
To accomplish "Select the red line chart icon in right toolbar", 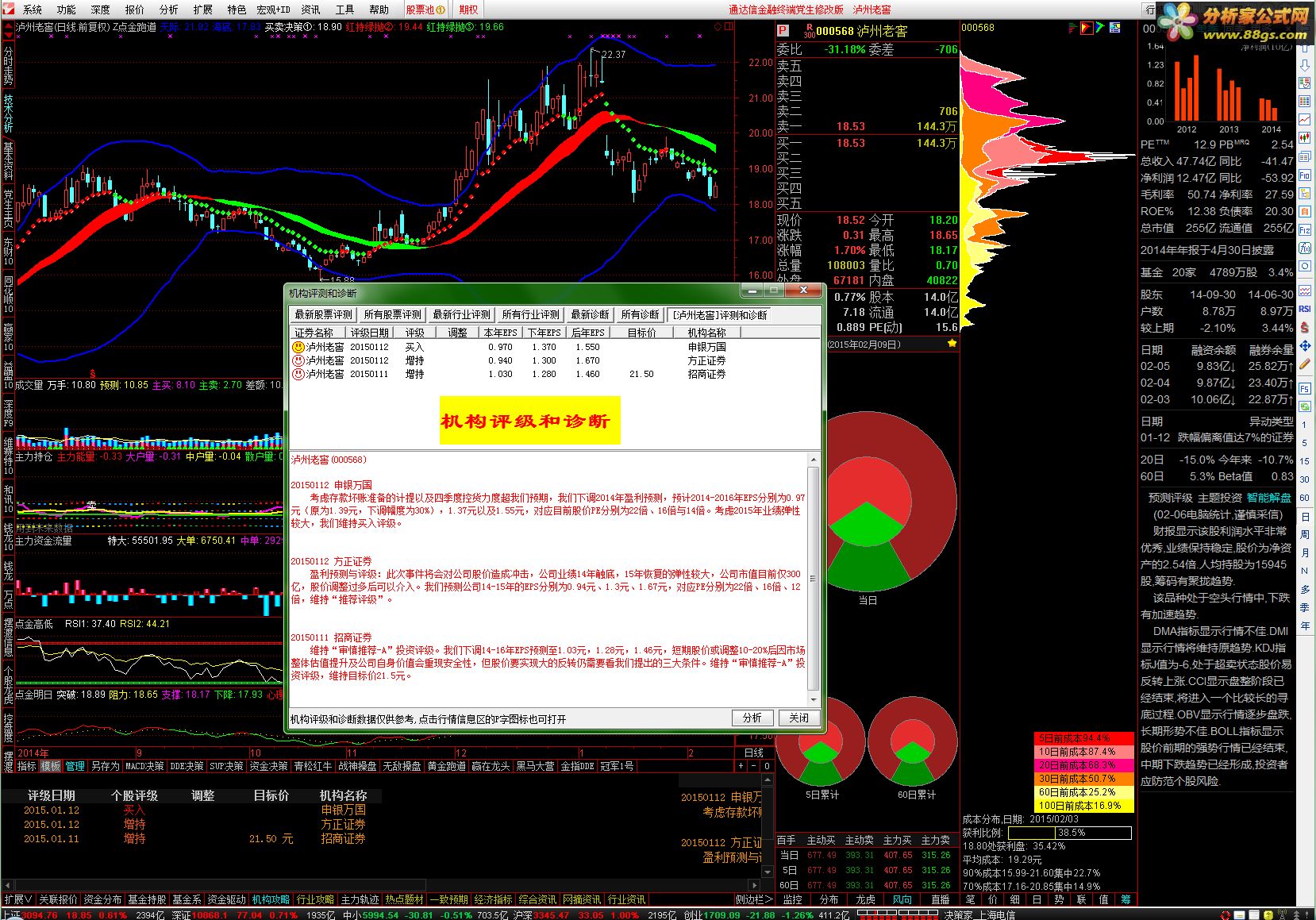I will (x=1305, y=119).
